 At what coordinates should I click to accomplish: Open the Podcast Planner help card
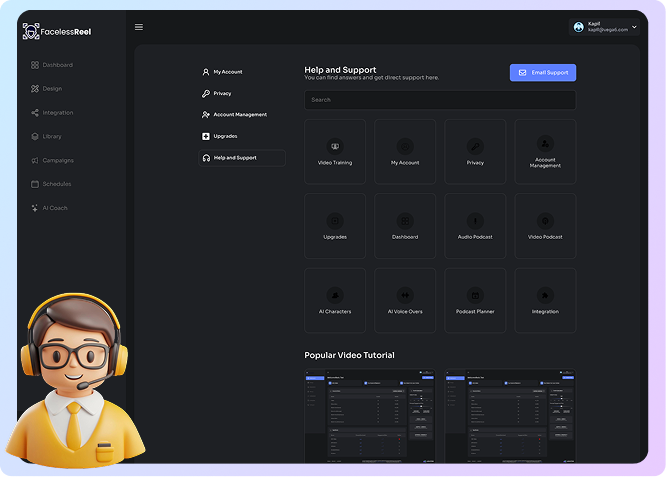tap(475, 300)
